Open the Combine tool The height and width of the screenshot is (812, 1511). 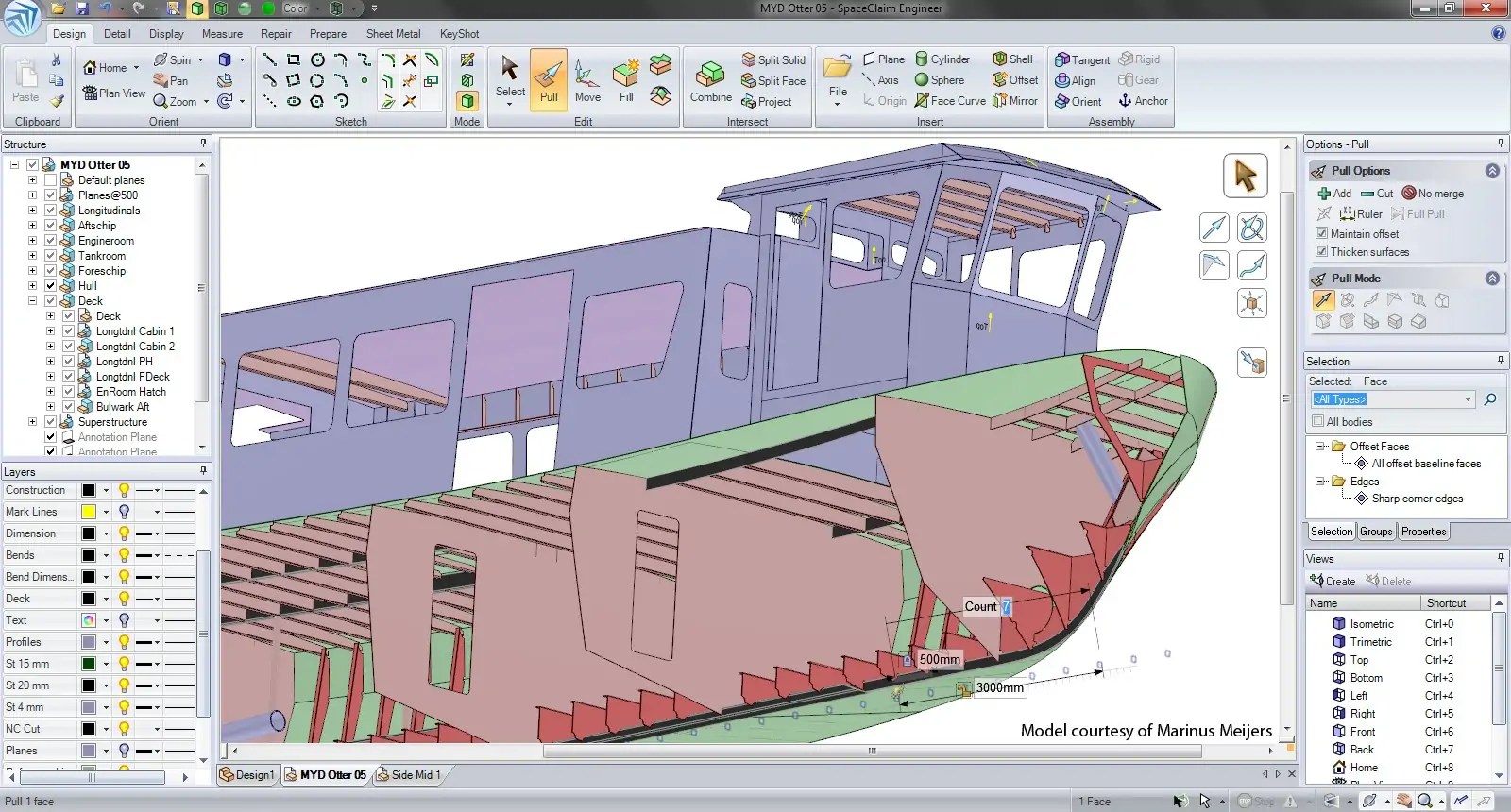(x=710, y=80)
